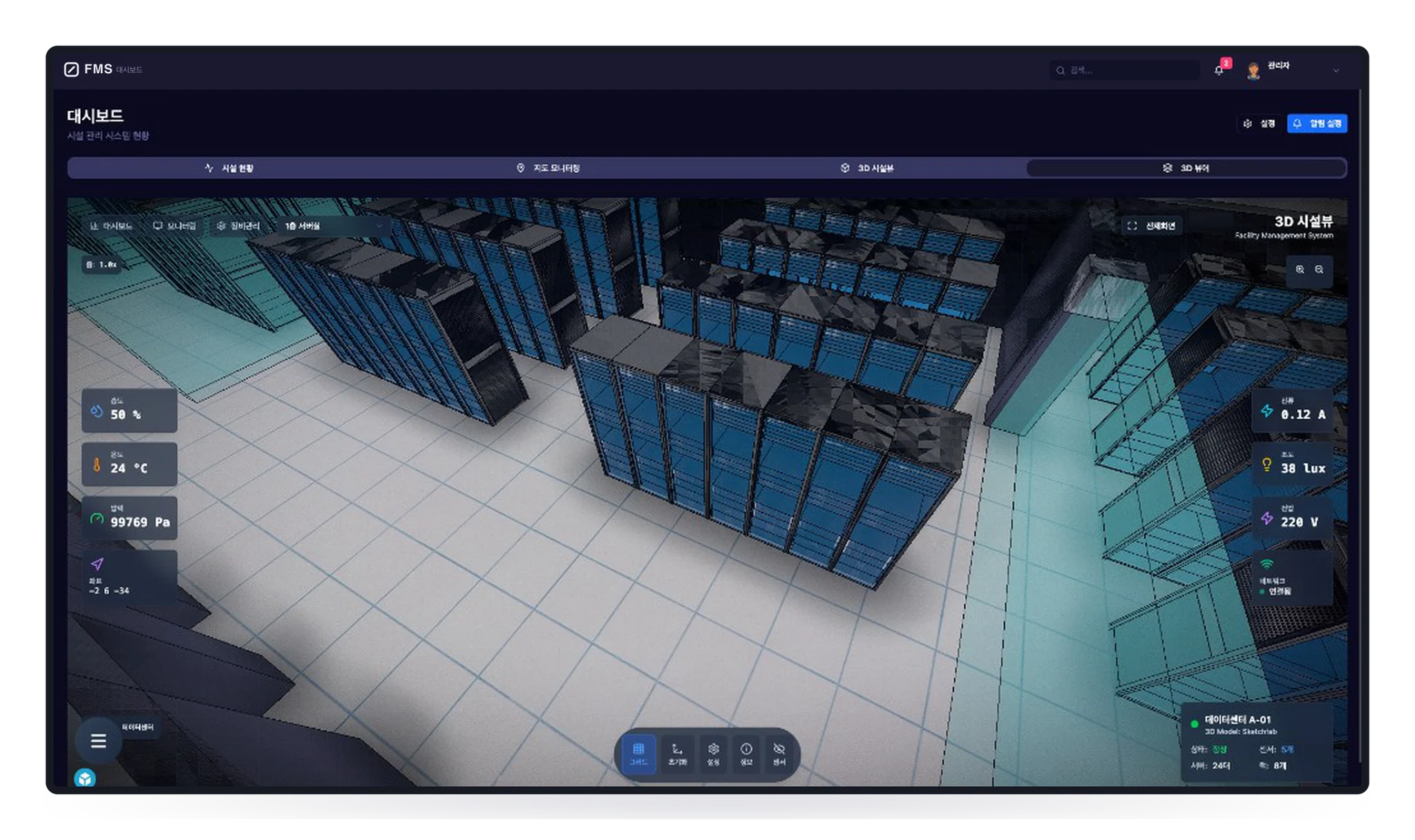
Task: Open the hamburger menu button
Action: tap(98, 741)
